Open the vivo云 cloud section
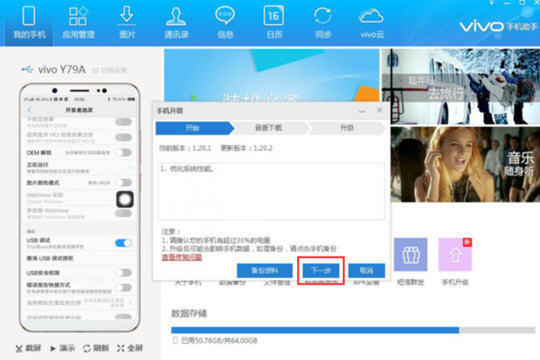Image resolution: width=540 pixels, height=360 pixels. [372, 22]
